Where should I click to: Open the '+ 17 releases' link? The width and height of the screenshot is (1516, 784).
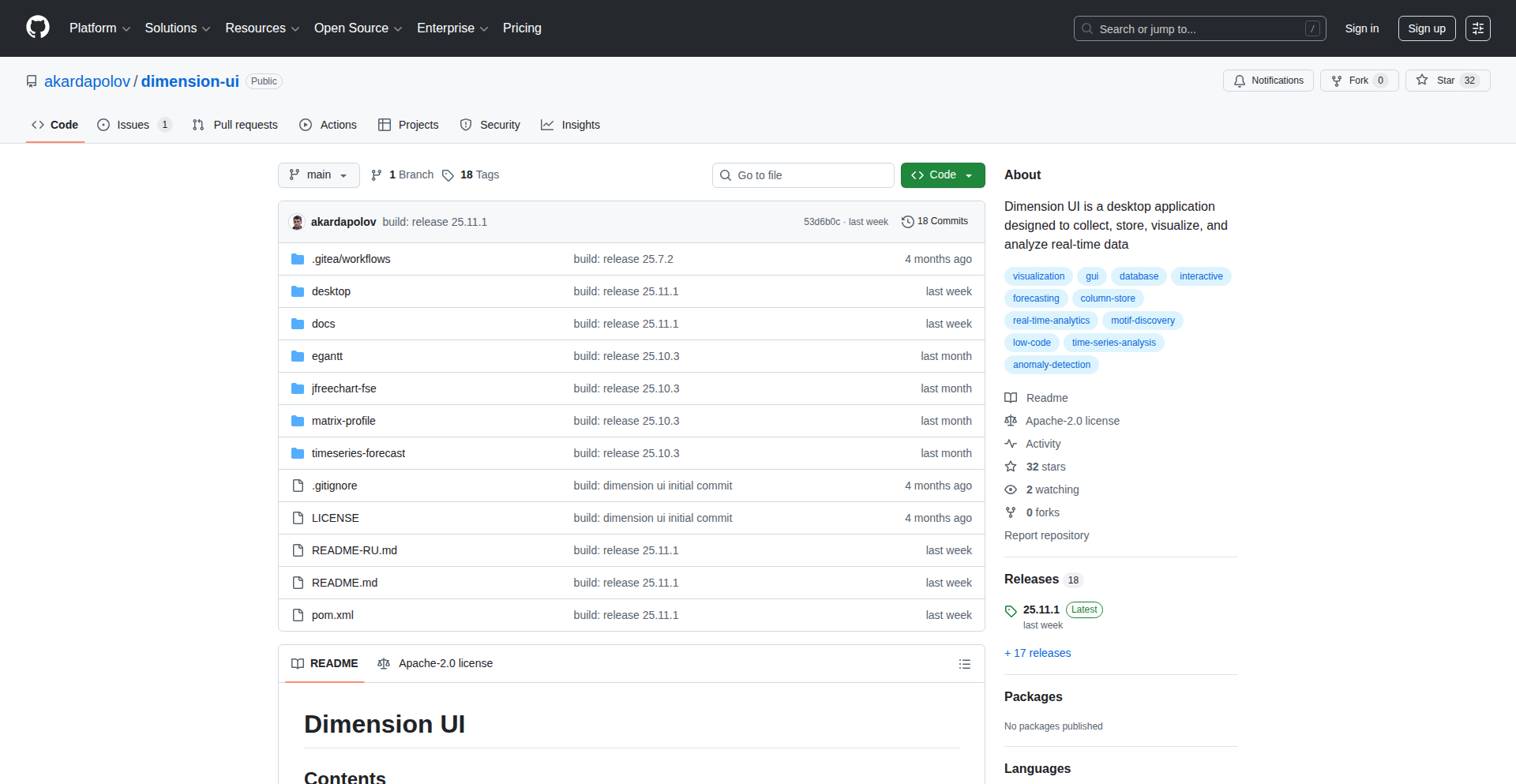[1037, 653]
